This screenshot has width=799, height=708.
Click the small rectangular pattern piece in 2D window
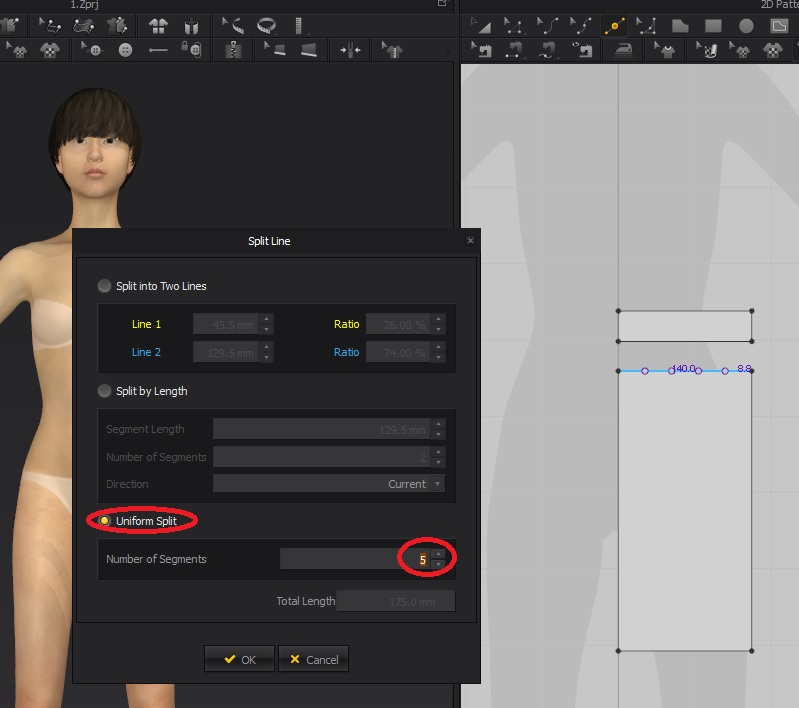pos(685,326)
